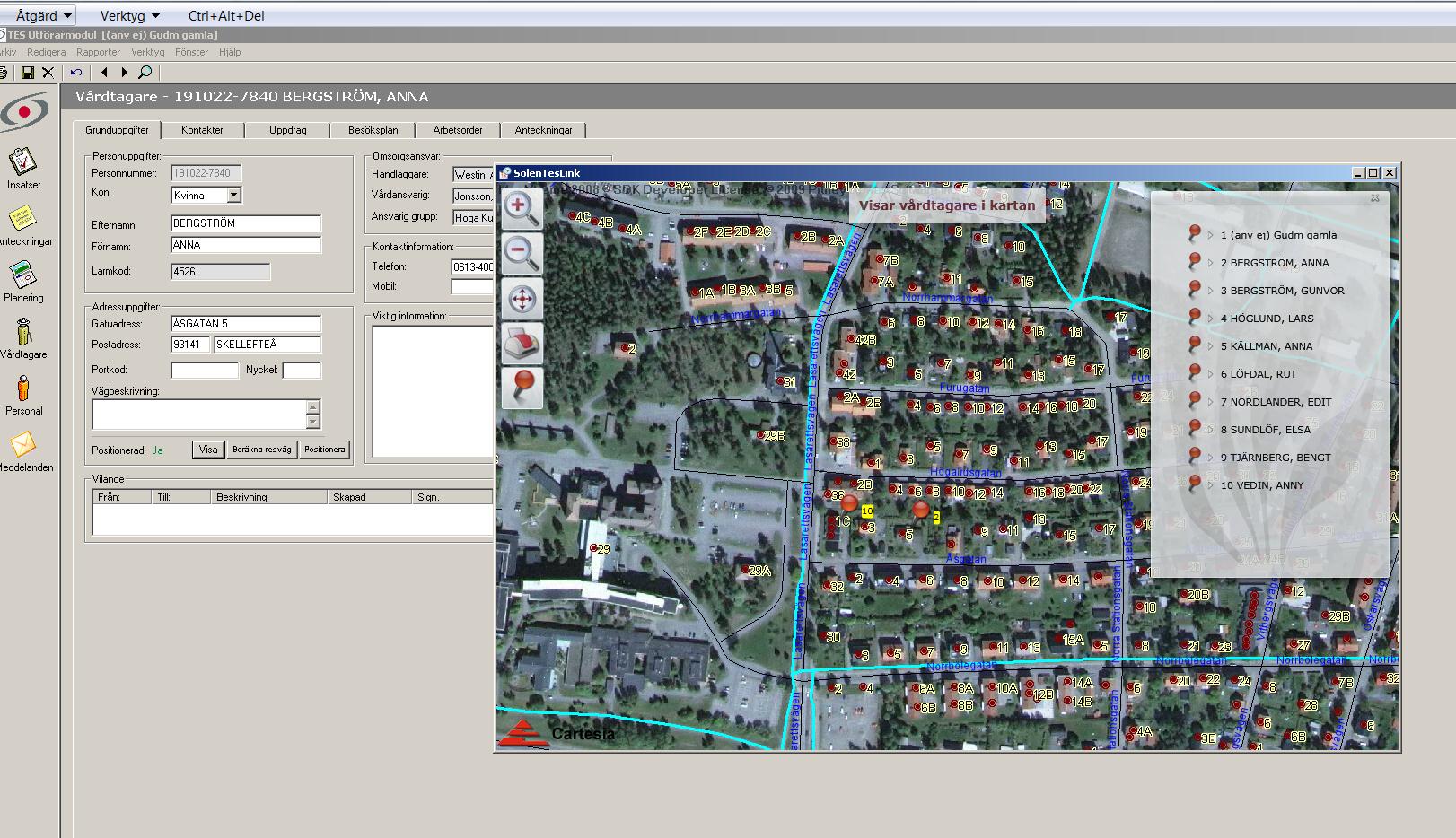Click pin icon next to VEDIN, ANNY
Viewport: 1456px width, 838px height.
1194,484
